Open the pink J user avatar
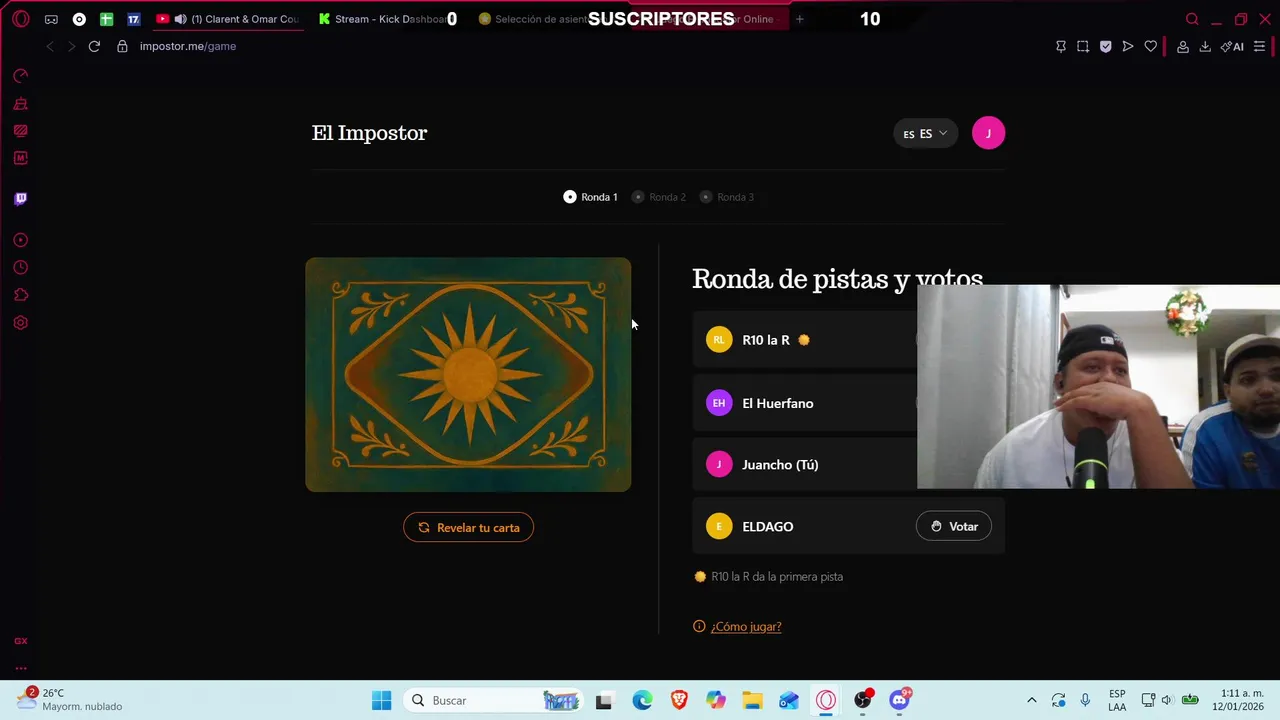 (988, 133)
